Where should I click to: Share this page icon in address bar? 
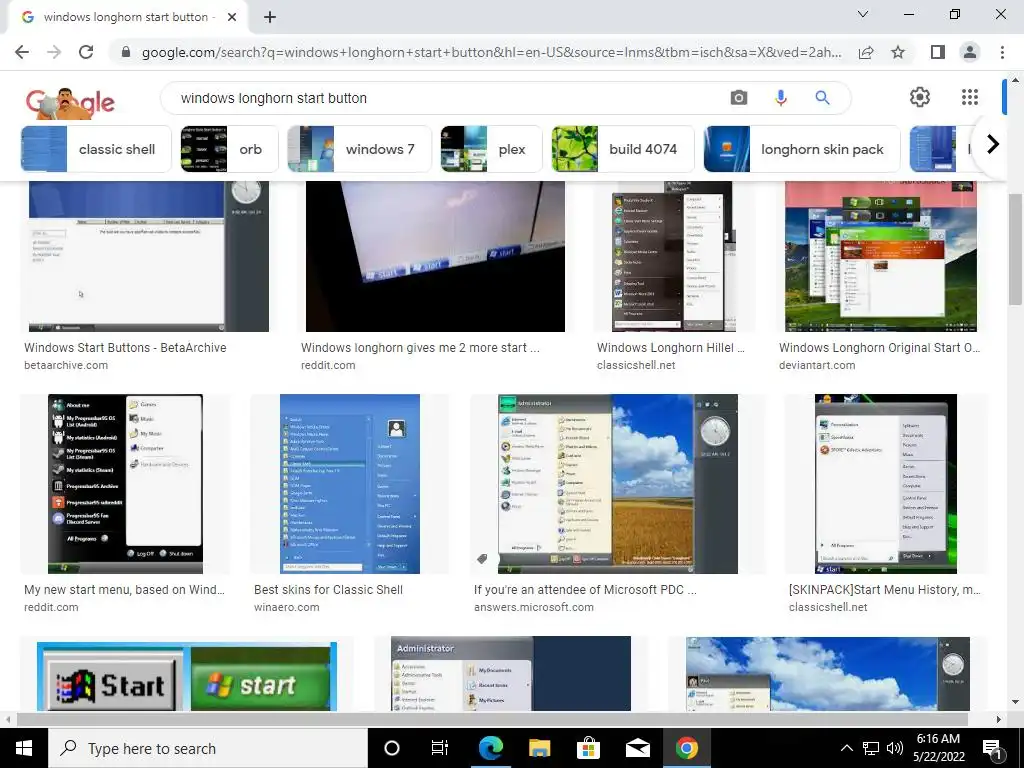[x=866, y=52]
